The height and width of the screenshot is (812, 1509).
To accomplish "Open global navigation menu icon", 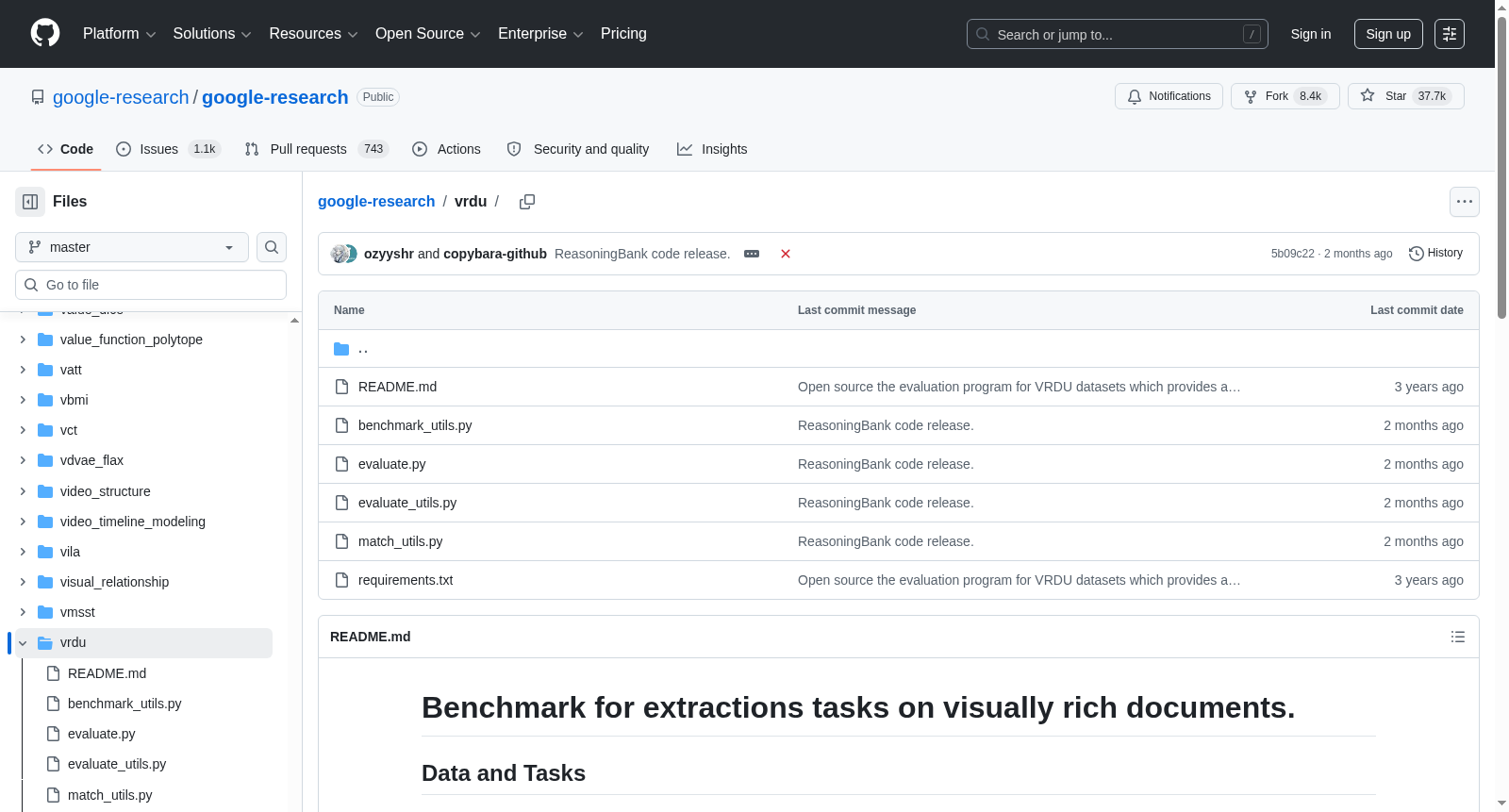I will [x=1450, y=34].
